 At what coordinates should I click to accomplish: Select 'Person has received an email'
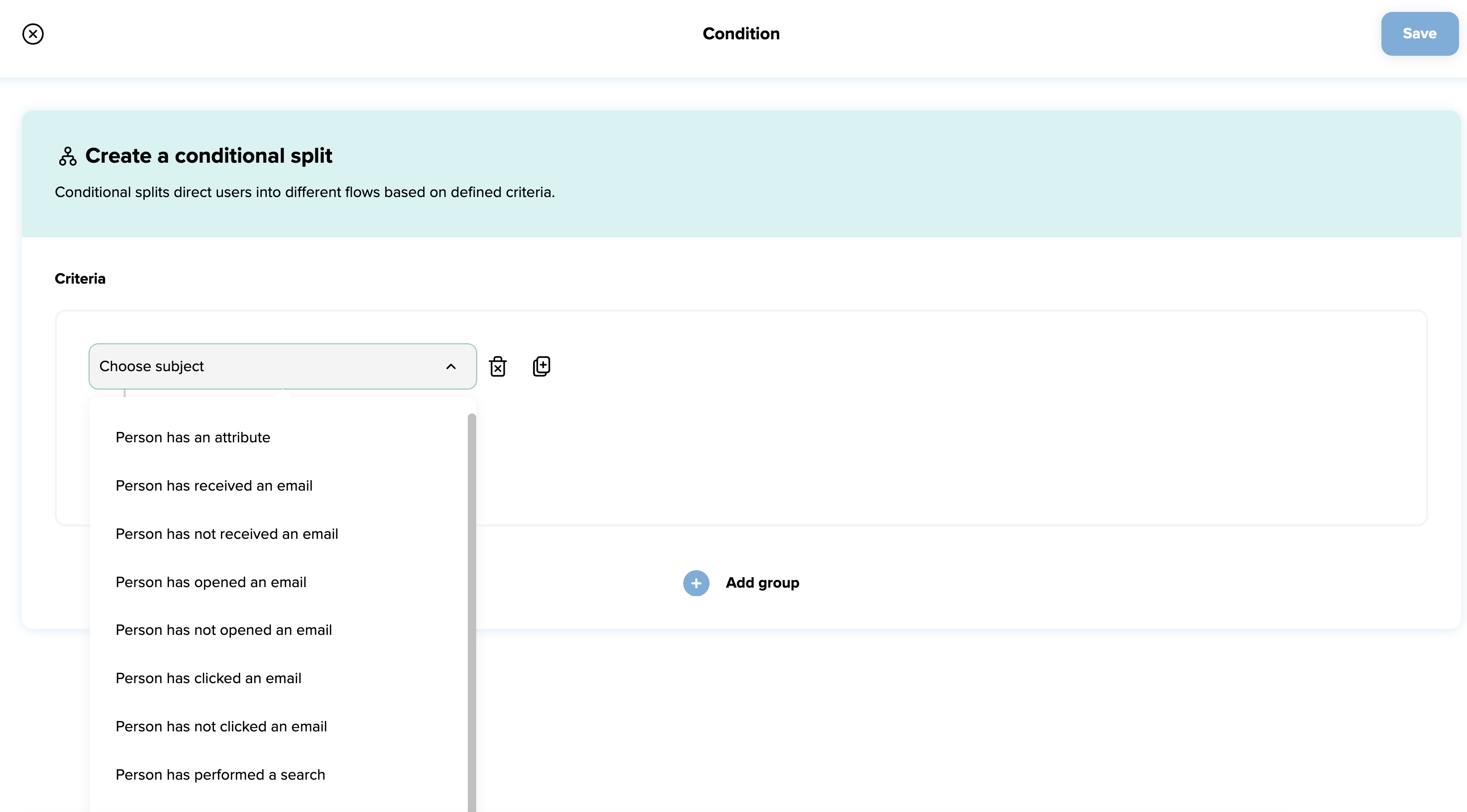(x=214, y=485)
